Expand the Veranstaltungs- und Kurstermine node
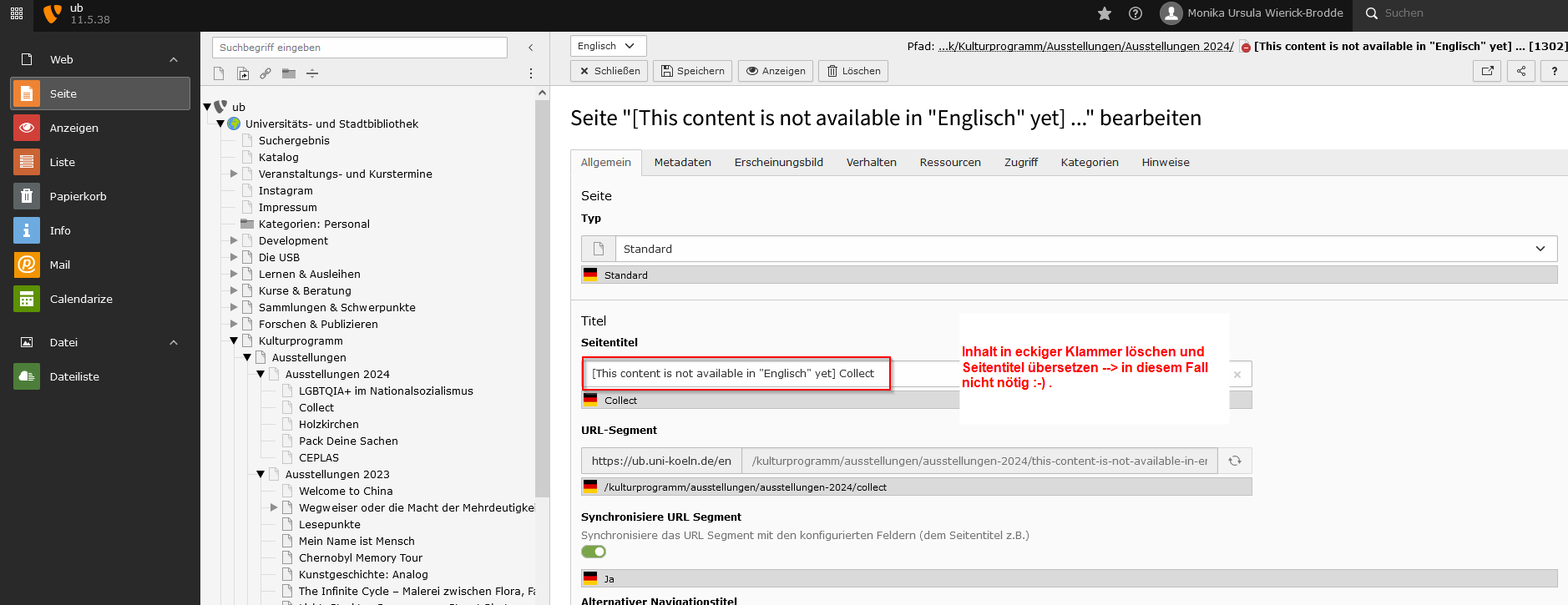 234,174
